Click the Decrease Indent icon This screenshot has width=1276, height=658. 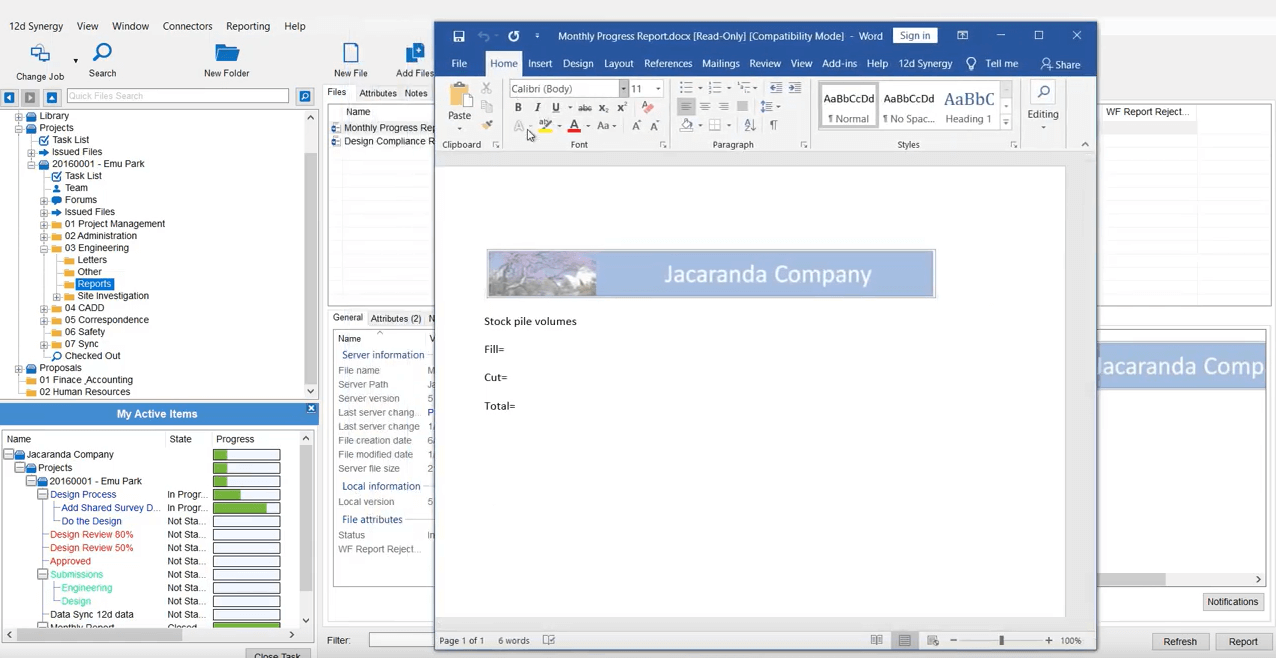(x=776, y=89)
